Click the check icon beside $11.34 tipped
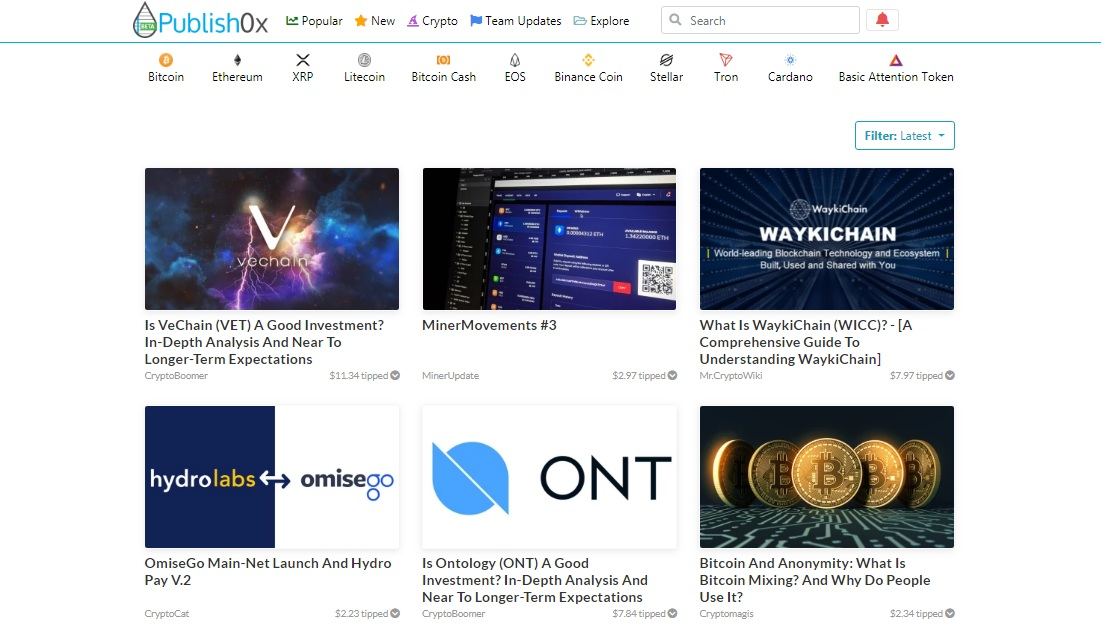The height and width of the screenshot is (633, 1101). coord(395,376)
